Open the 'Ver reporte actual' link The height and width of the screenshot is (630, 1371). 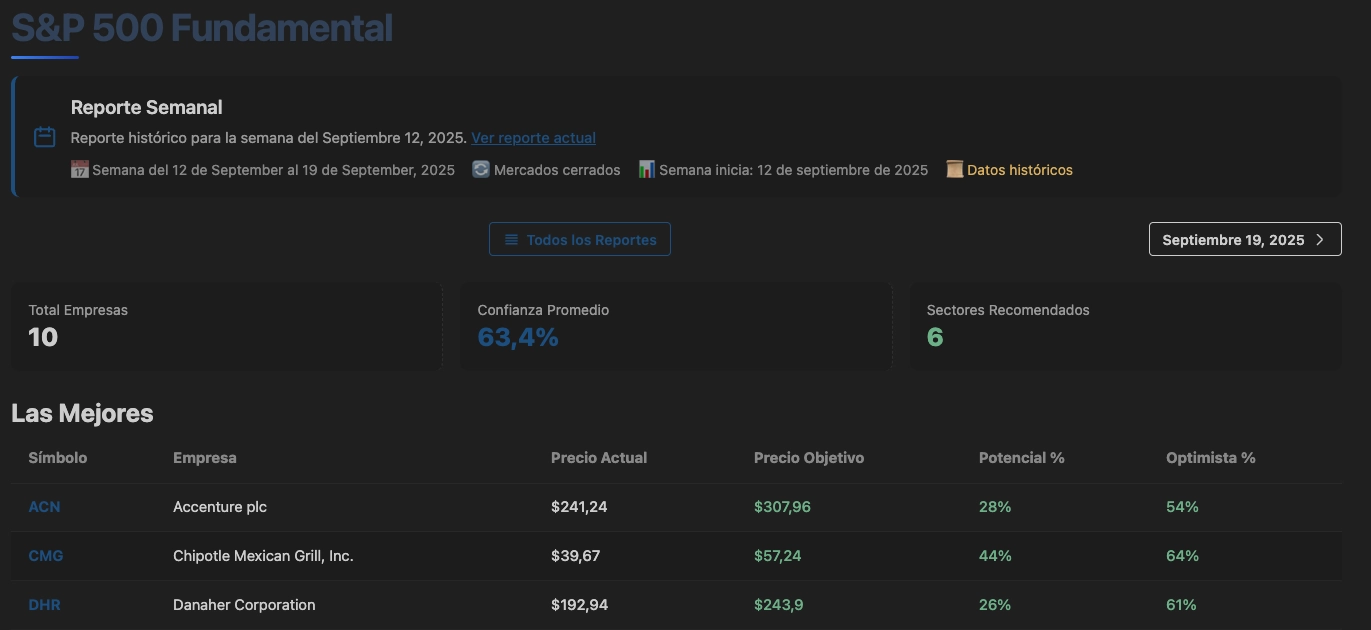pos(533,138)
